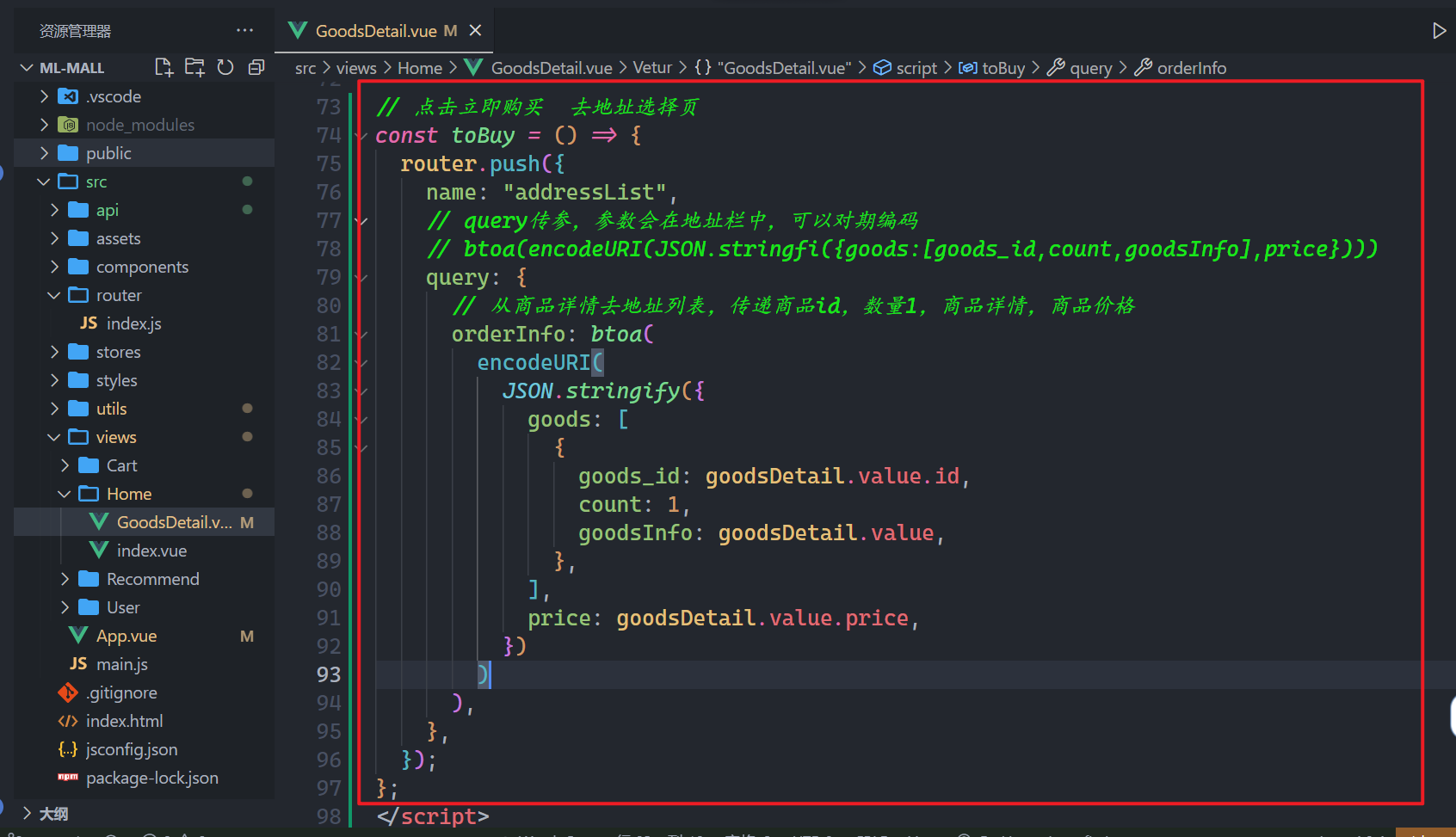Open App.vue file
Image resolution: width=1456 pixels, height=837 pixels.
126,636
